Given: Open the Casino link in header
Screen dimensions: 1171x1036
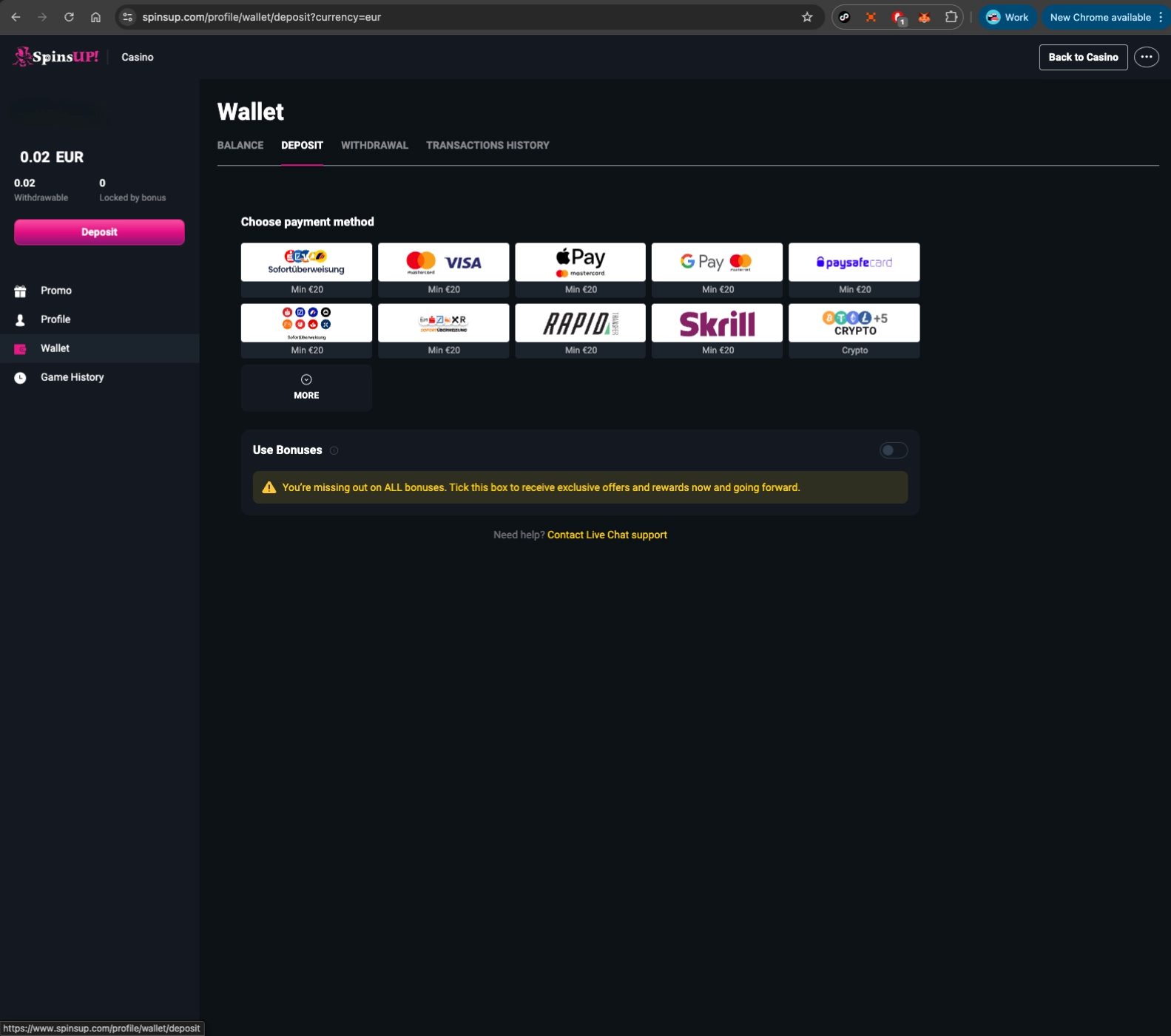Looking at the screenshot, I should 138,57.
